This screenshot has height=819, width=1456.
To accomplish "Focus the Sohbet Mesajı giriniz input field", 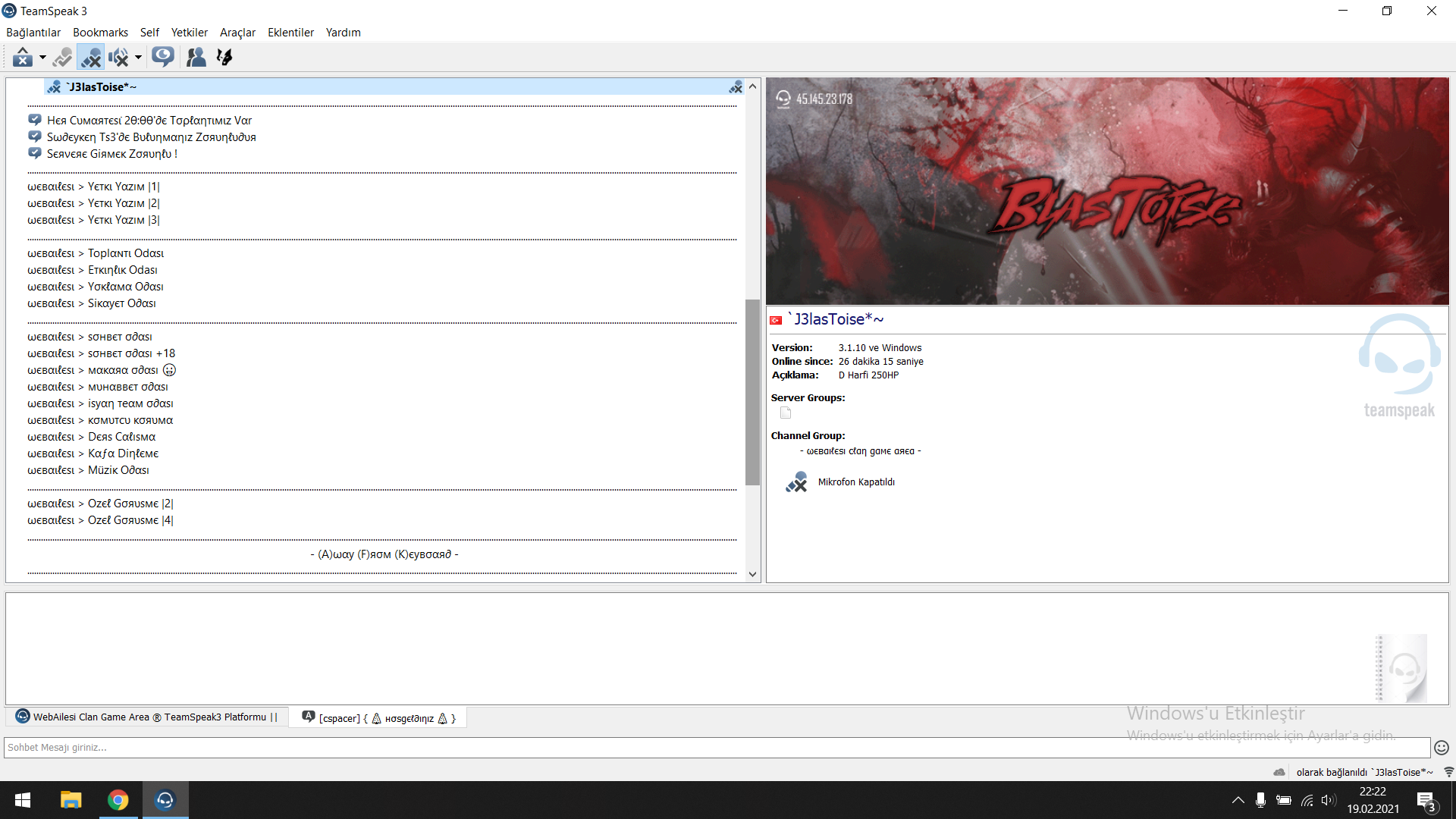I will point(717,748).
